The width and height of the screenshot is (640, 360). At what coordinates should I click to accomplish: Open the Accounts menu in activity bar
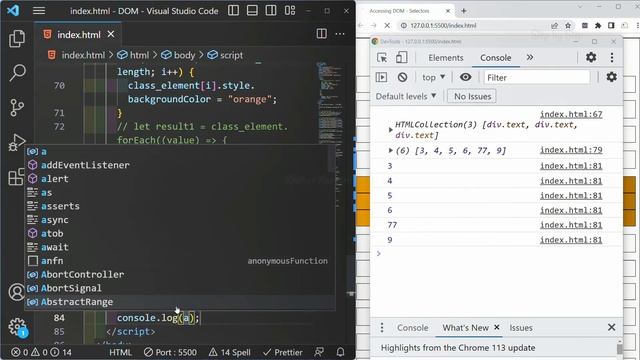tap(16, 292)
